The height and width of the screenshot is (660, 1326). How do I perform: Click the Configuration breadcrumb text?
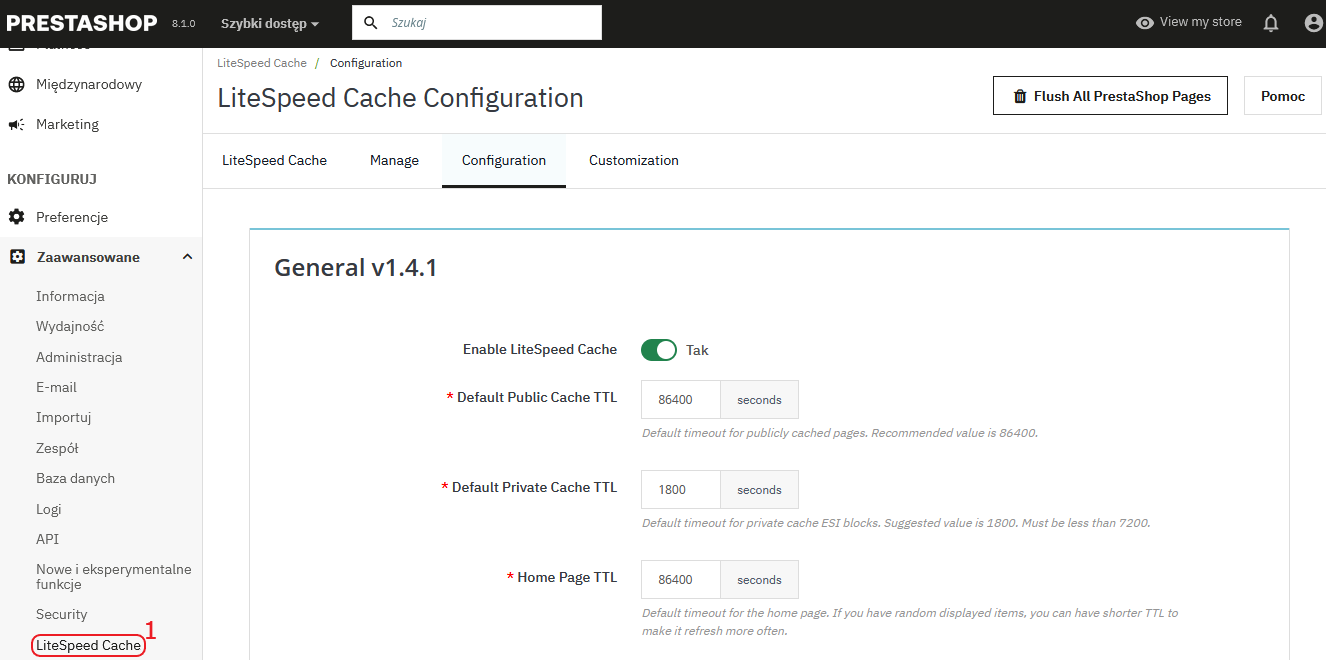pos(366,63)
